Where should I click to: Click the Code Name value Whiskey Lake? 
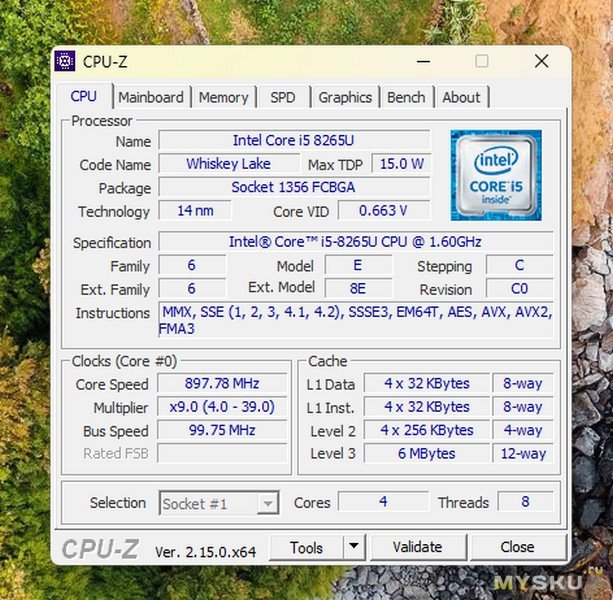click(x=229, y=164)
